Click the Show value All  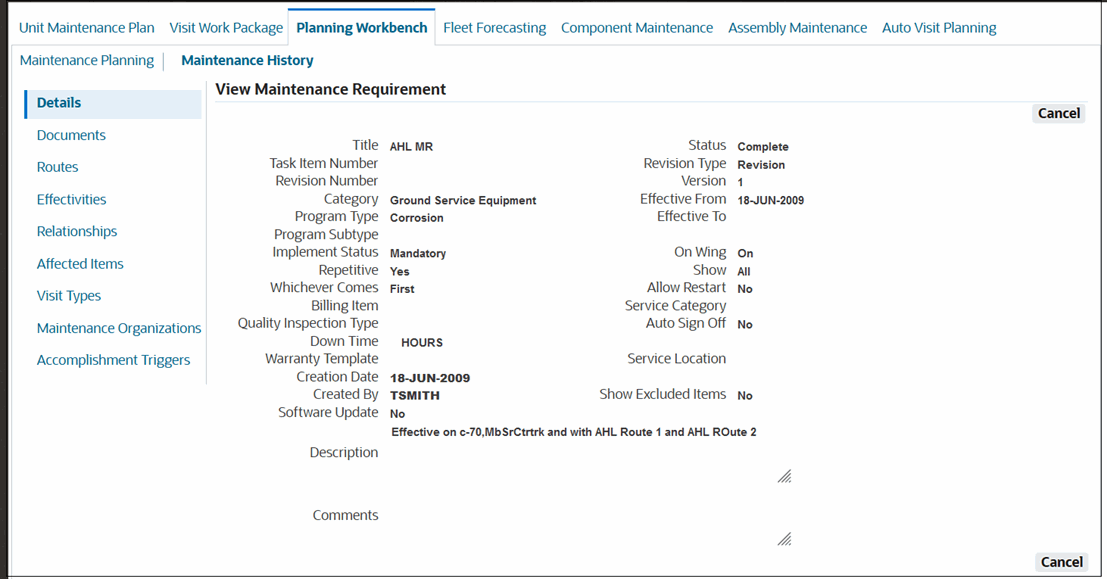[x=744, y=272]
